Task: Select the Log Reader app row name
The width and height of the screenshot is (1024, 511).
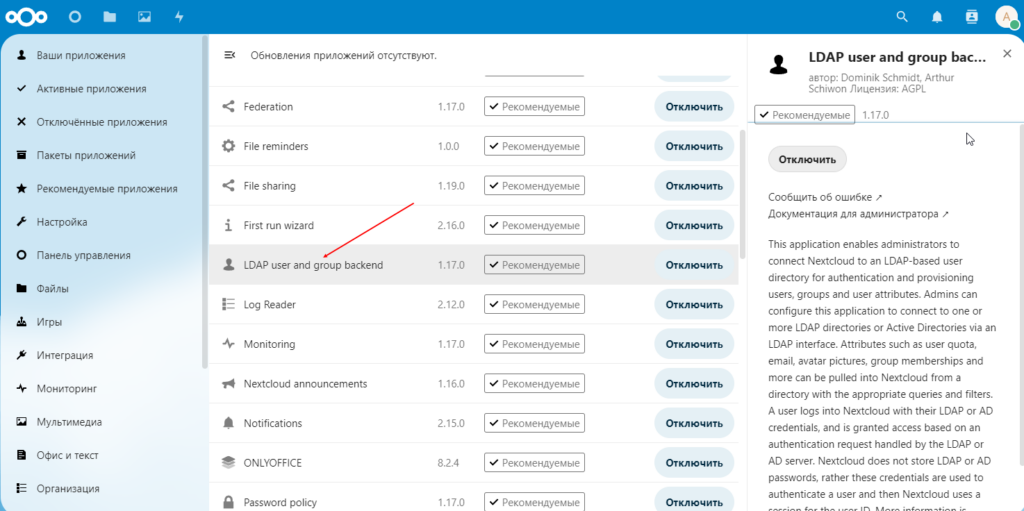Action: pyautogui.click(x=270, y=305)
